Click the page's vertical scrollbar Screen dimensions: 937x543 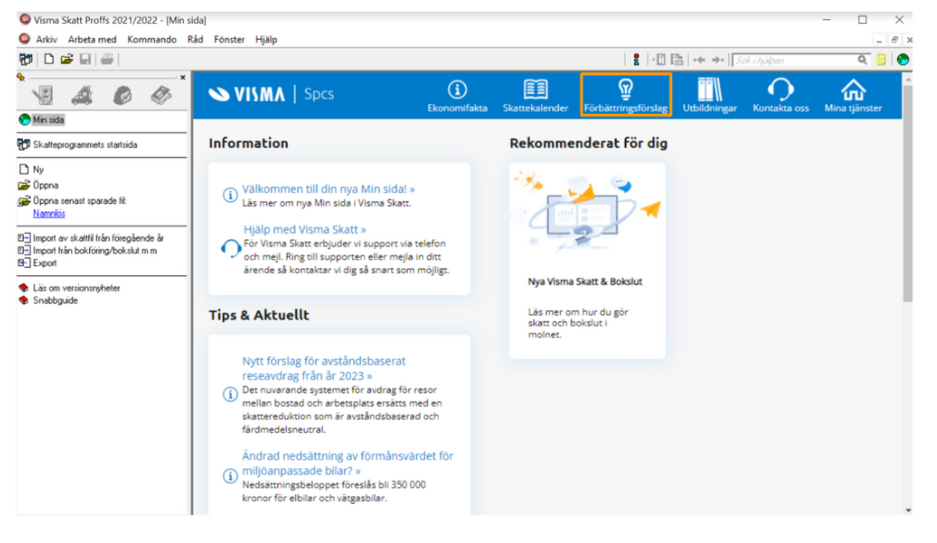[907, 200]
